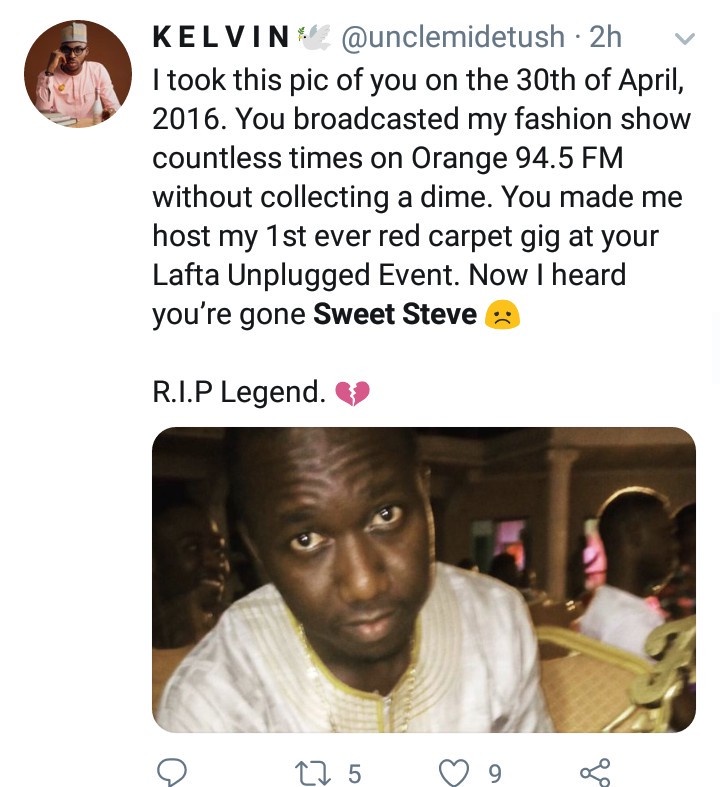
Task: View the attached photo of the man
Action: click(x=423, y=580)
